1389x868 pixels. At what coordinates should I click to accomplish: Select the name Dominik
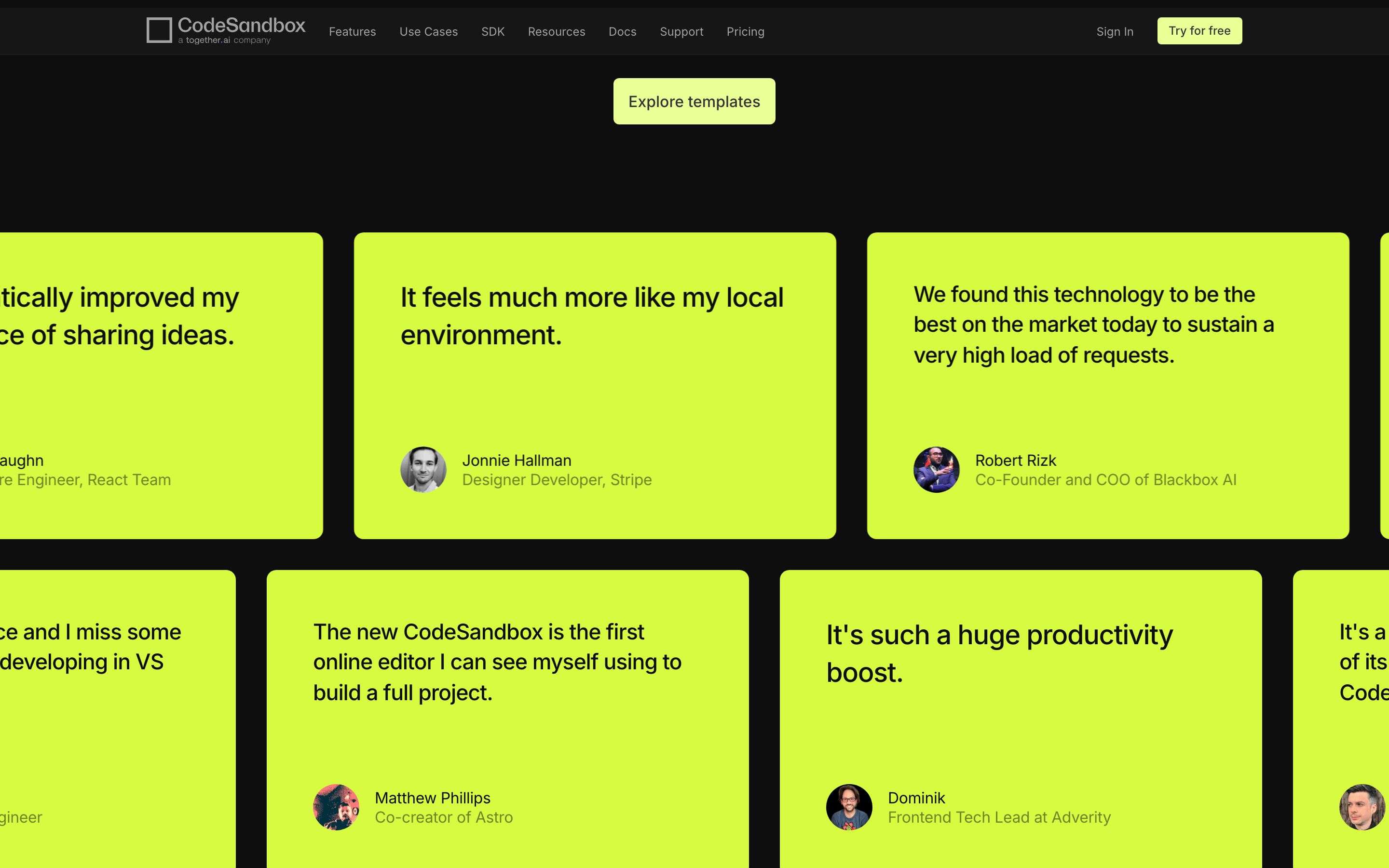pos(917,798)
